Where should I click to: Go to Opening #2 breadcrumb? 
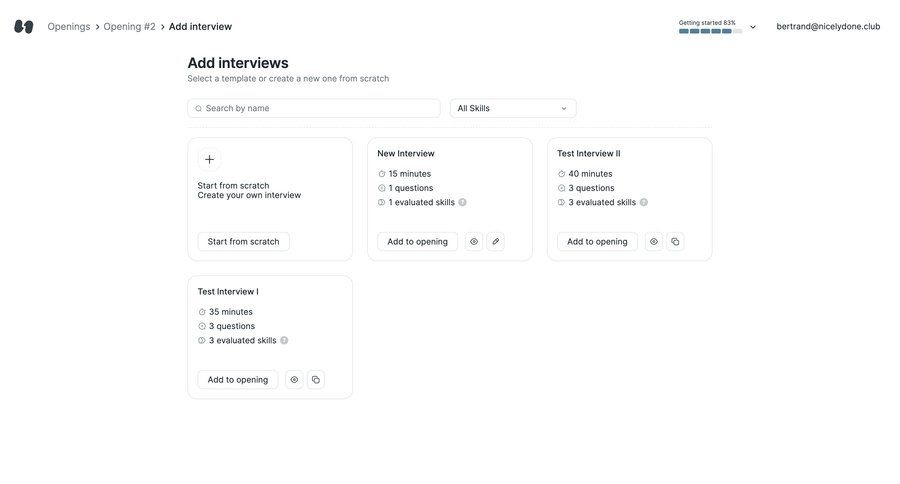click(129, 26)
